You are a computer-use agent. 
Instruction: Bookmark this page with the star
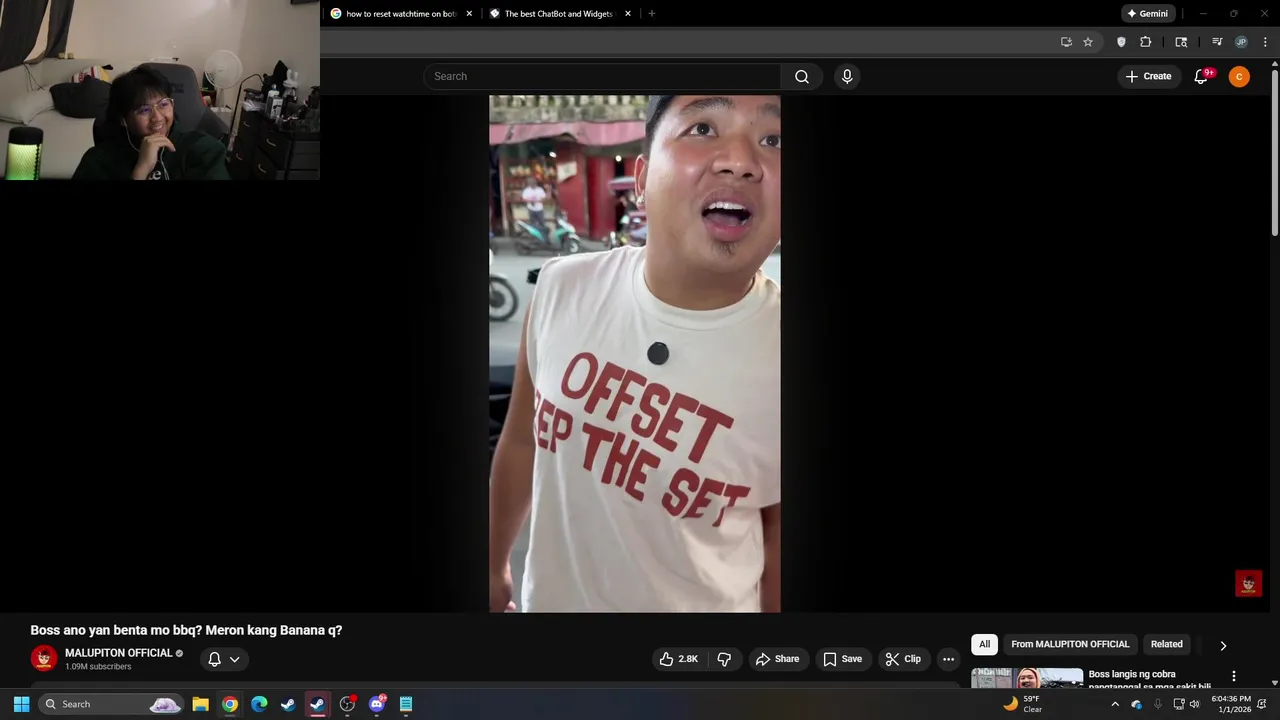pos(1088,42)
